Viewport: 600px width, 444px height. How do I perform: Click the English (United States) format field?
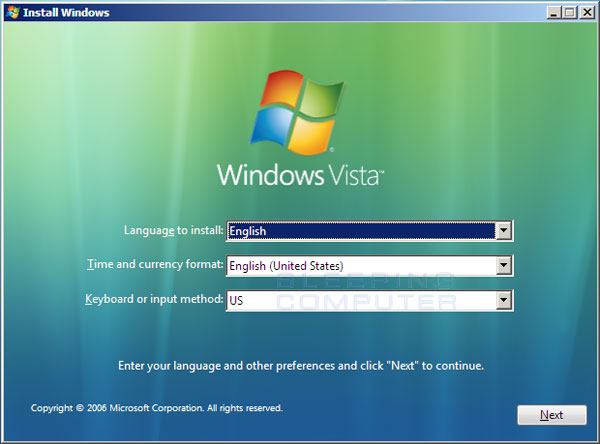pyautogui.click(x=360, y=265)
